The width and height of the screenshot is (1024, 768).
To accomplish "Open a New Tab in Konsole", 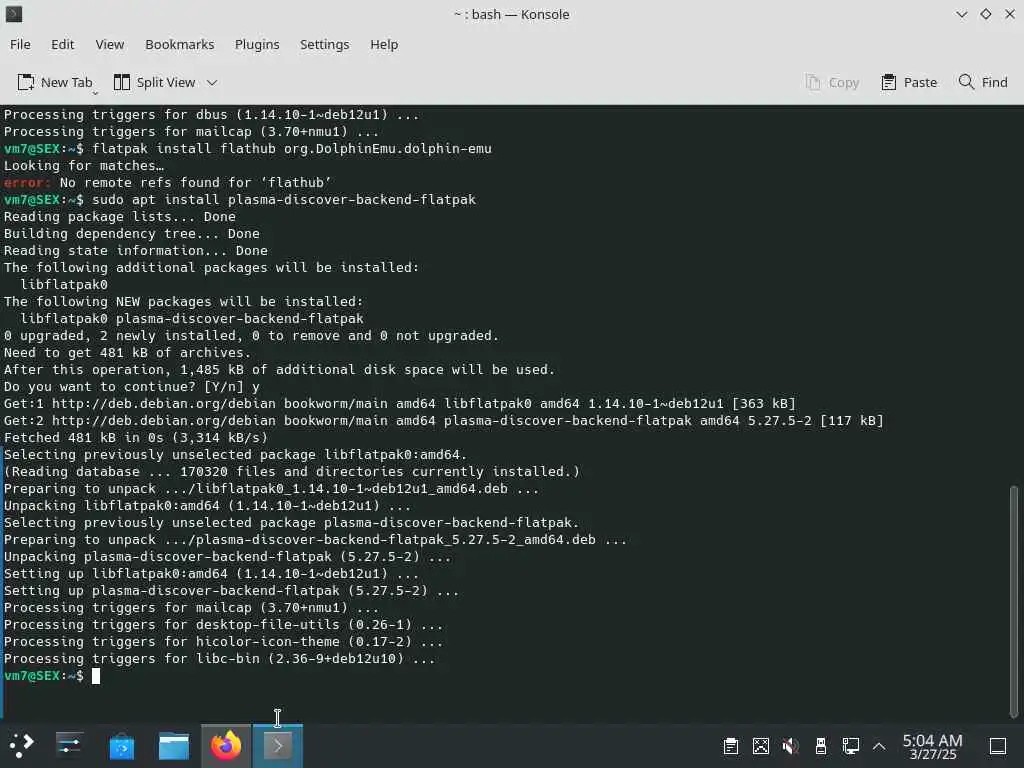I will [x=54, y=82].
